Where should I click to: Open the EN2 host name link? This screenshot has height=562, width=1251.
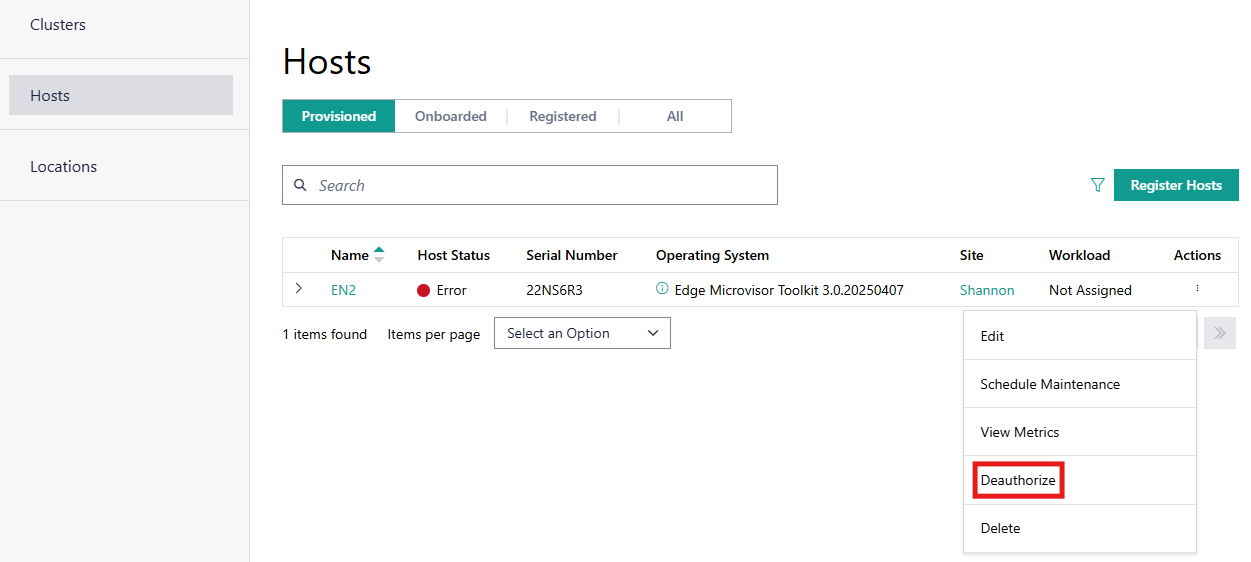[343, 290]
